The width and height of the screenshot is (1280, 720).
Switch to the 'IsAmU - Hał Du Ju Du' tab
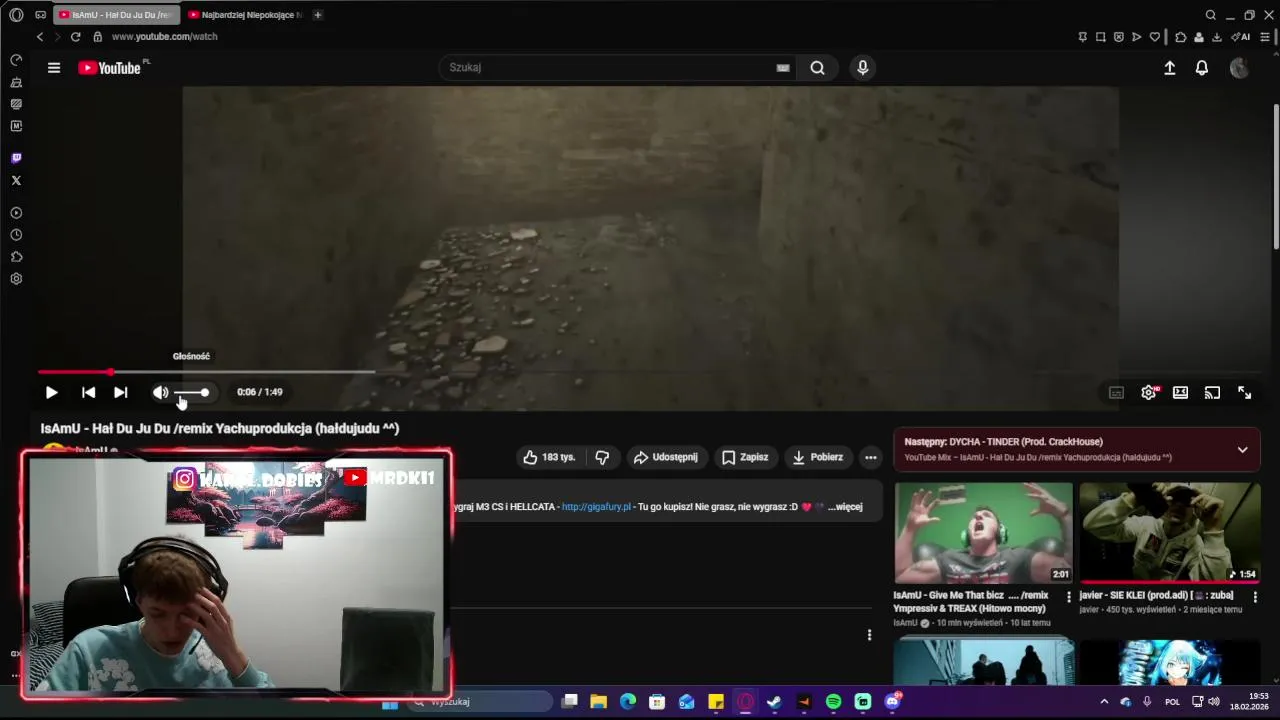click(x=115, y=15)
